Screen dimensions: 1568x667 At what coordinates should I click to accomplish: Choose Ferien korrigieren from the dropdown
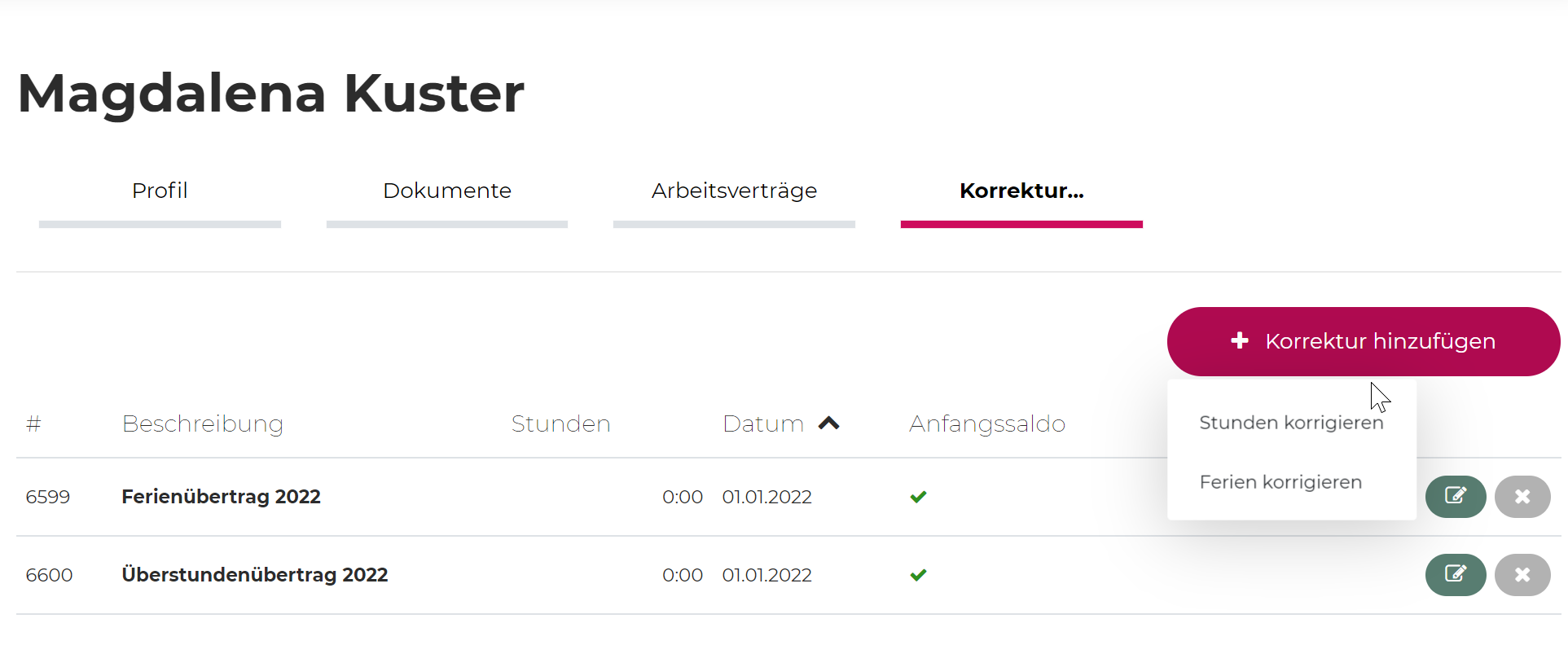(1280, 482)
